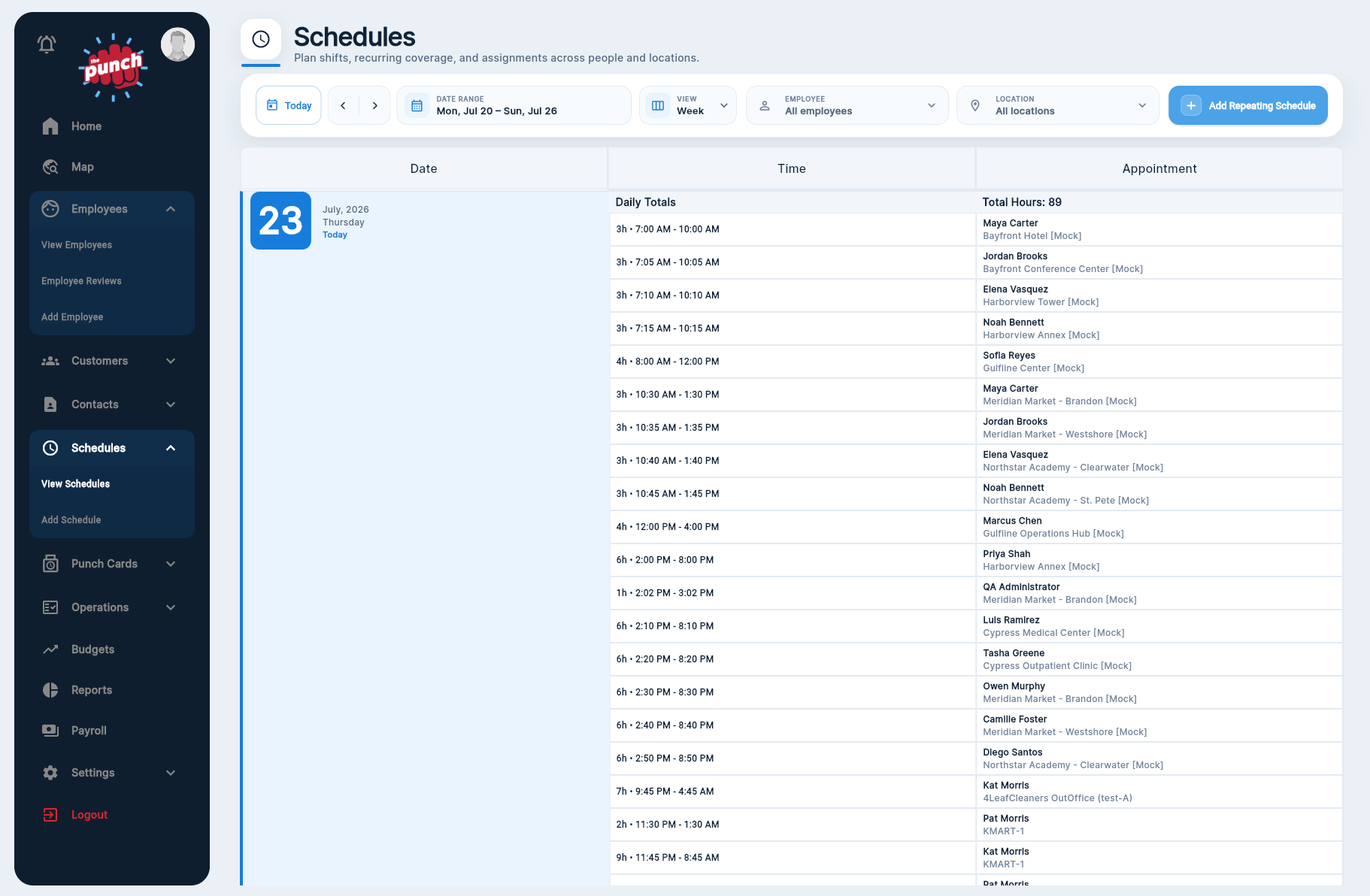Click the Payroll money icon
Viewport: 1370px width, 896px height.
pyautogui.click(x=50, y=731)
